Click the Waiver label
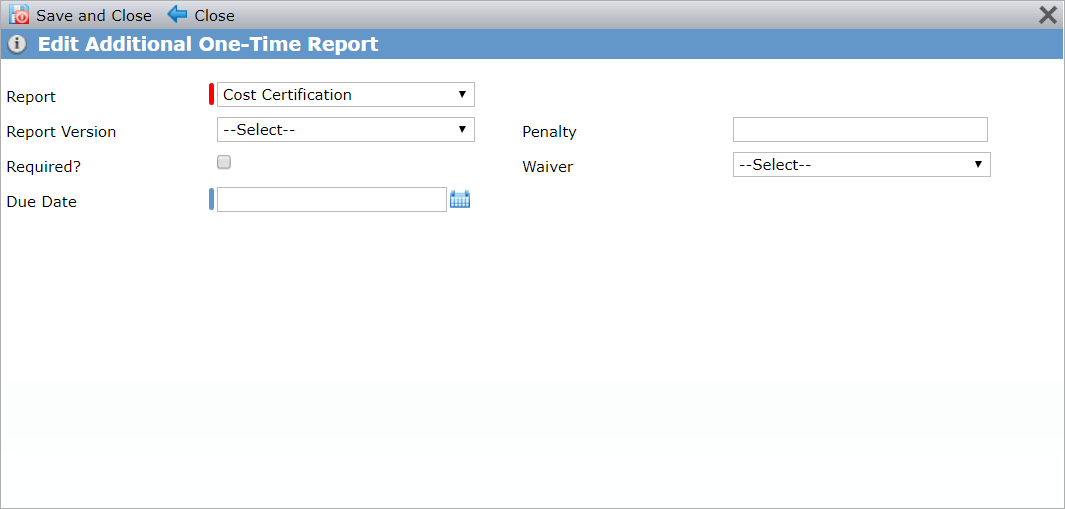Image resolution: width=1065 pixels, height=509 pixels. coord(547,166)
